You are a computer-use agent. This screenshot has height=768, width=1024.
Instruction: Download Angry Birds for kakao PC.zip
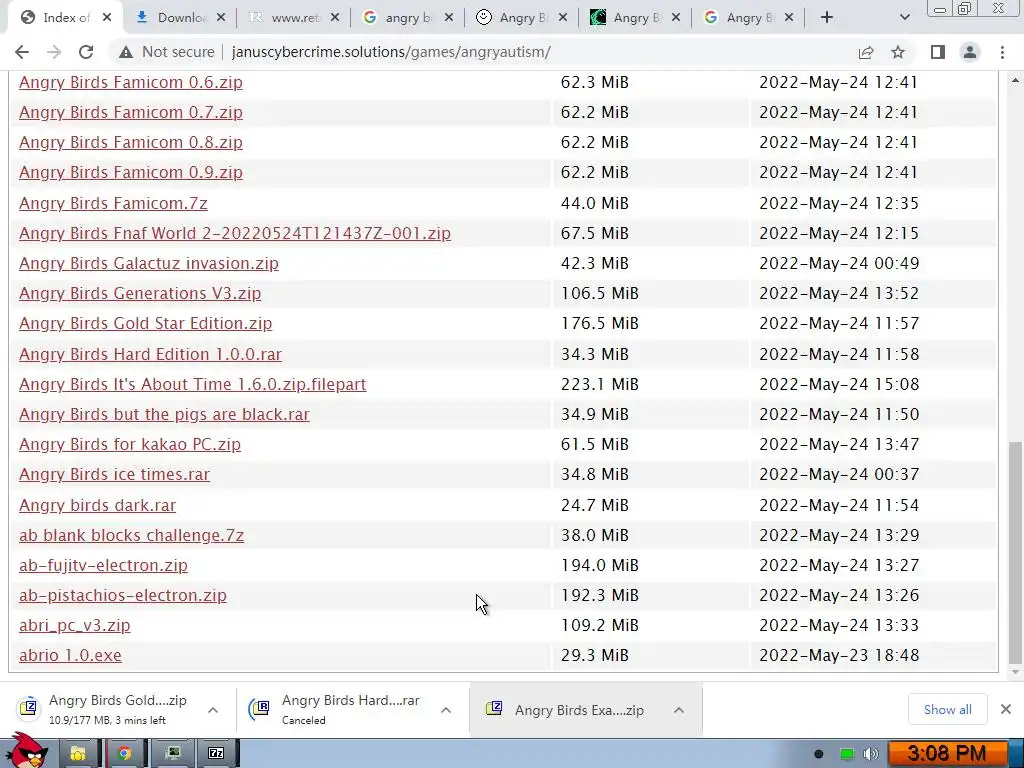130,444
